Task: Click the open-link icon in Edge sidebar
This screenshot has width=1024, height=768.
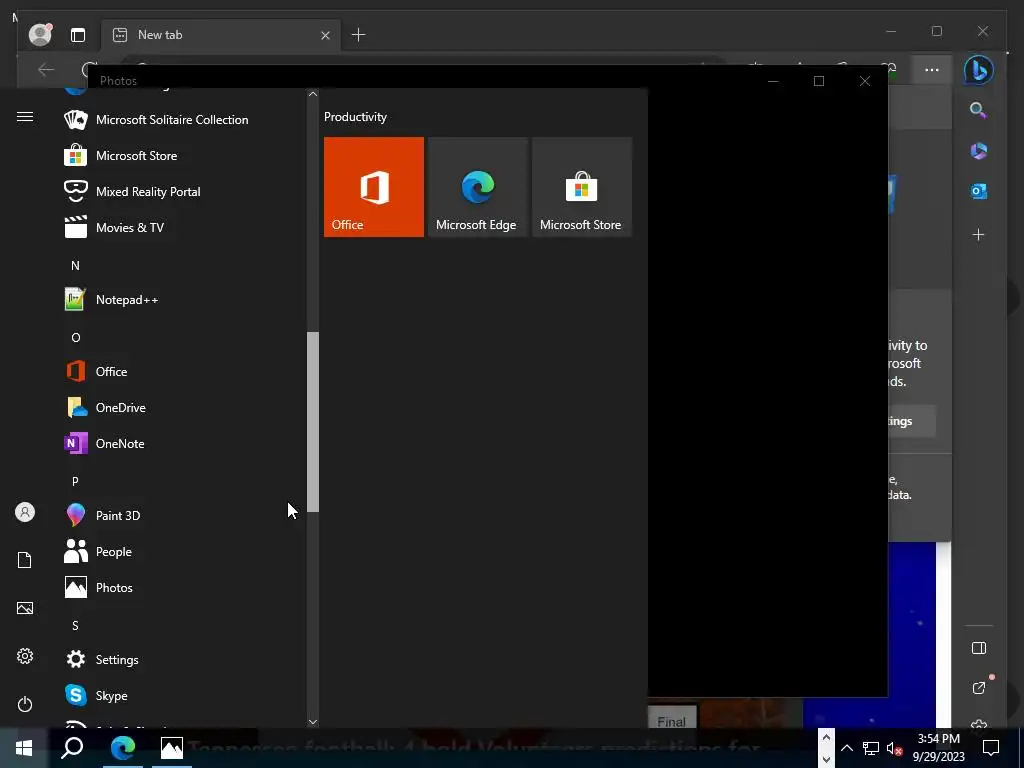Action: [979, 688]
